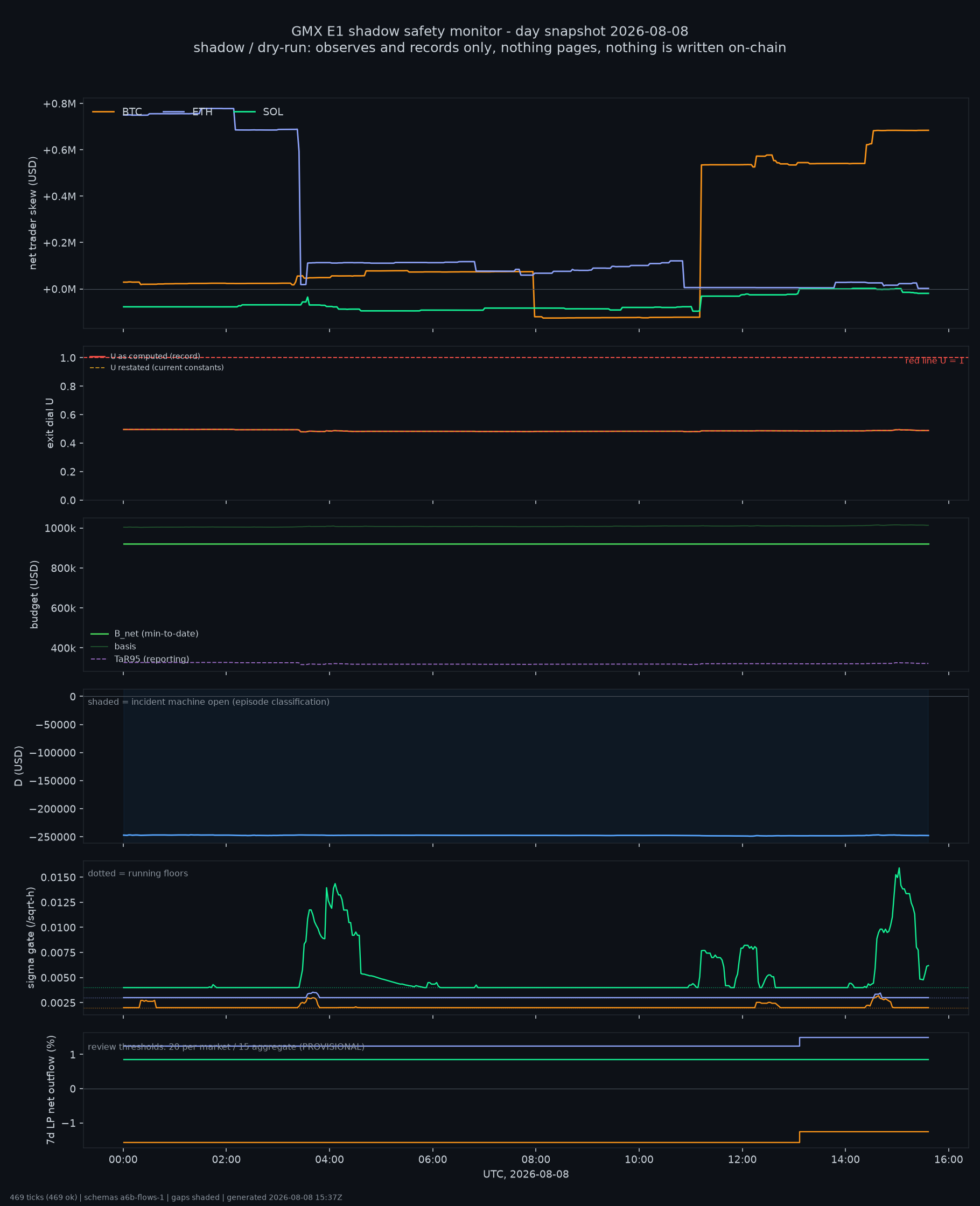Click the "04:00" time axis tick
980x1206 pixels.
pos(330,1160)
